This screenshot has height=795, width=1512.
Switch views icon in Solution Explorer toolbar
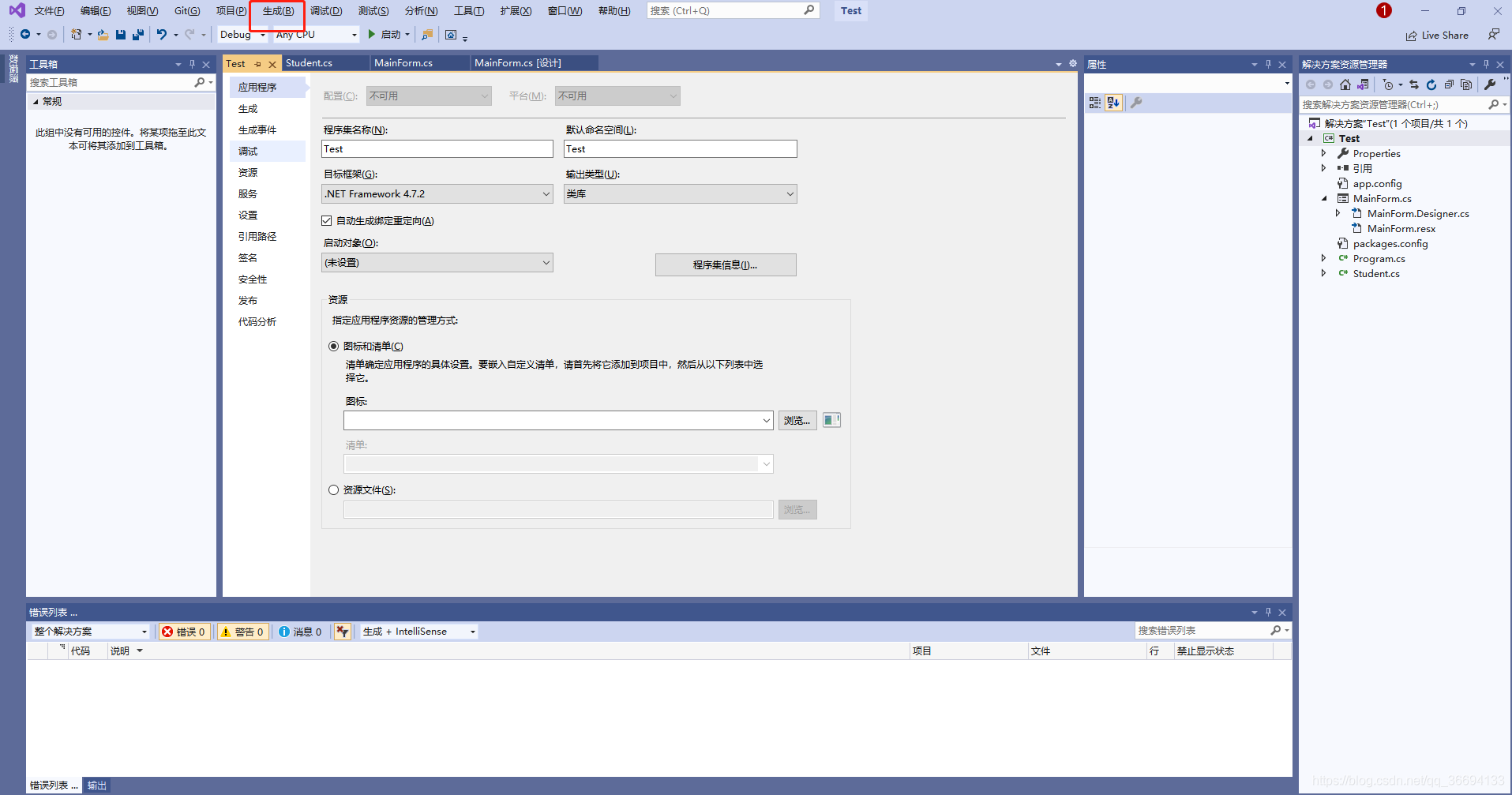coord(1363,84)
